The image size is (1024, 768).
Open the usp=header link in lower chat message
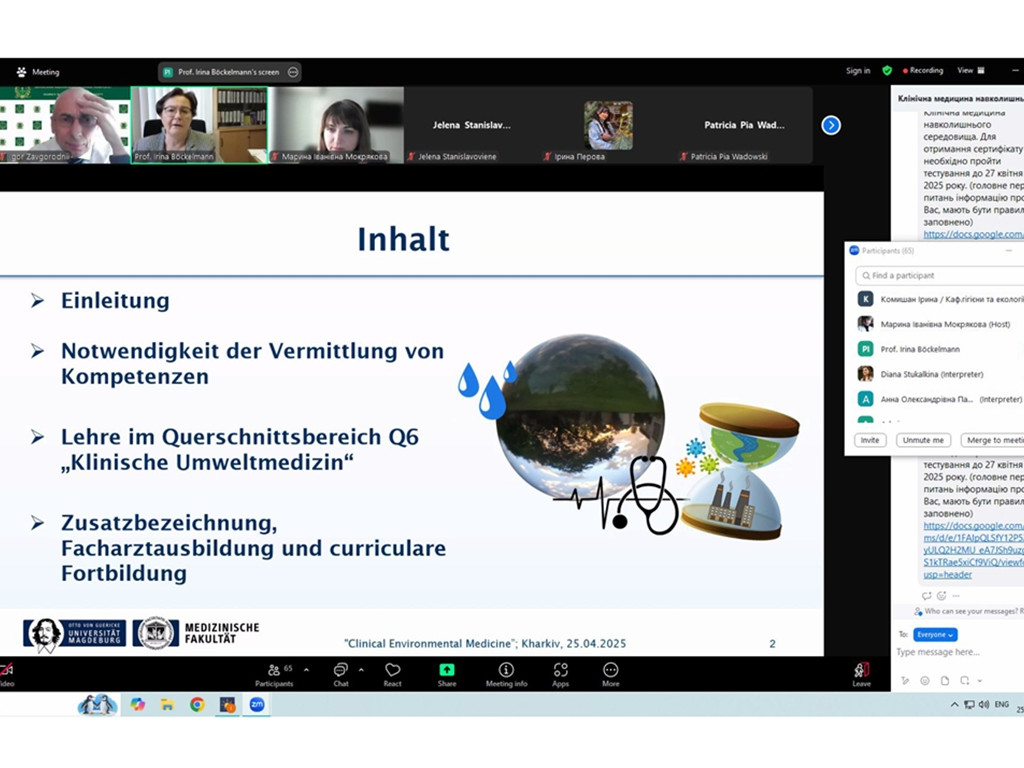pos(947,575)
